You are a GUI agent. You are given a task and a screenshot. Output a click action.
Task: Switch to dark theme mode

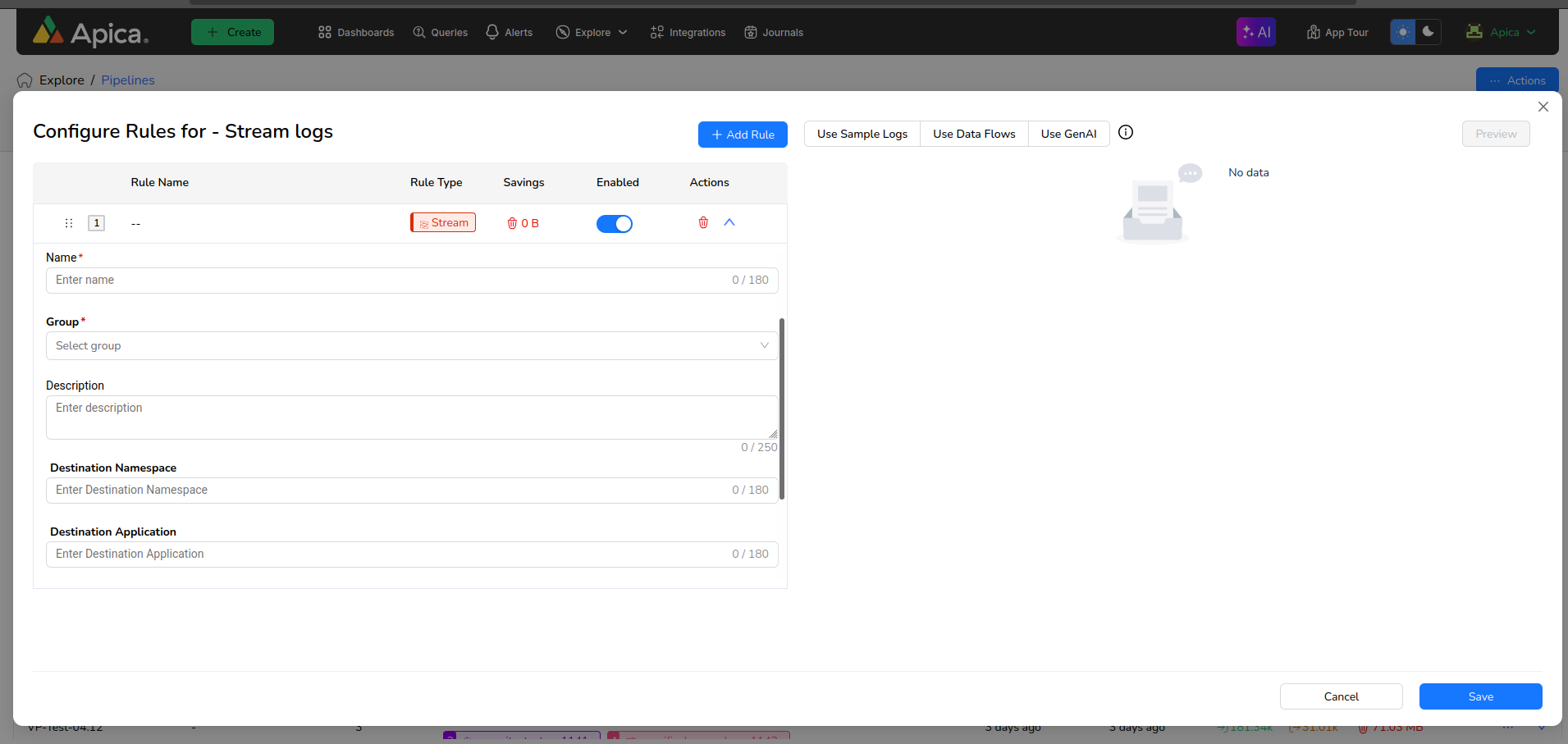[1429, 32]
